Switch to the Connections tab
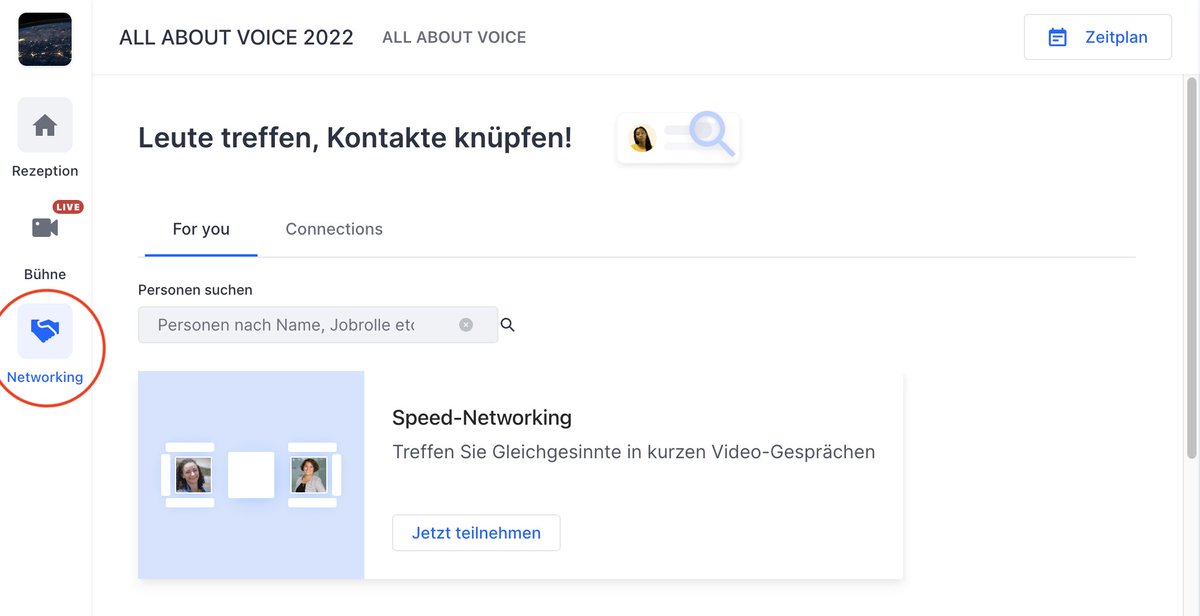Viewport: 1200px width, 616px height. [334, 229]
